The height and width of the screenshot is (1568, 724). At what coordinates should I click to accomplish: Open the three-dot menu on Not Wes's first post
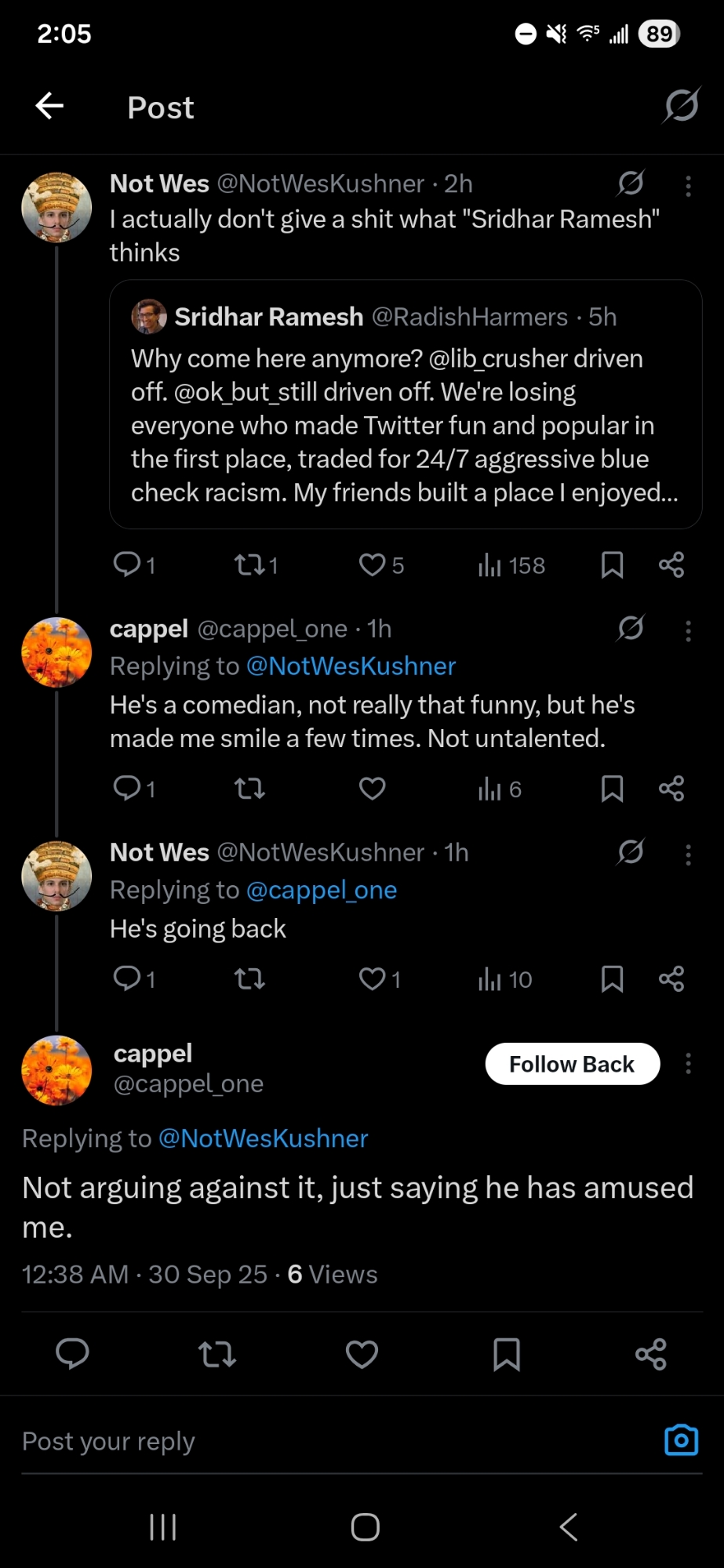point(688,186)
